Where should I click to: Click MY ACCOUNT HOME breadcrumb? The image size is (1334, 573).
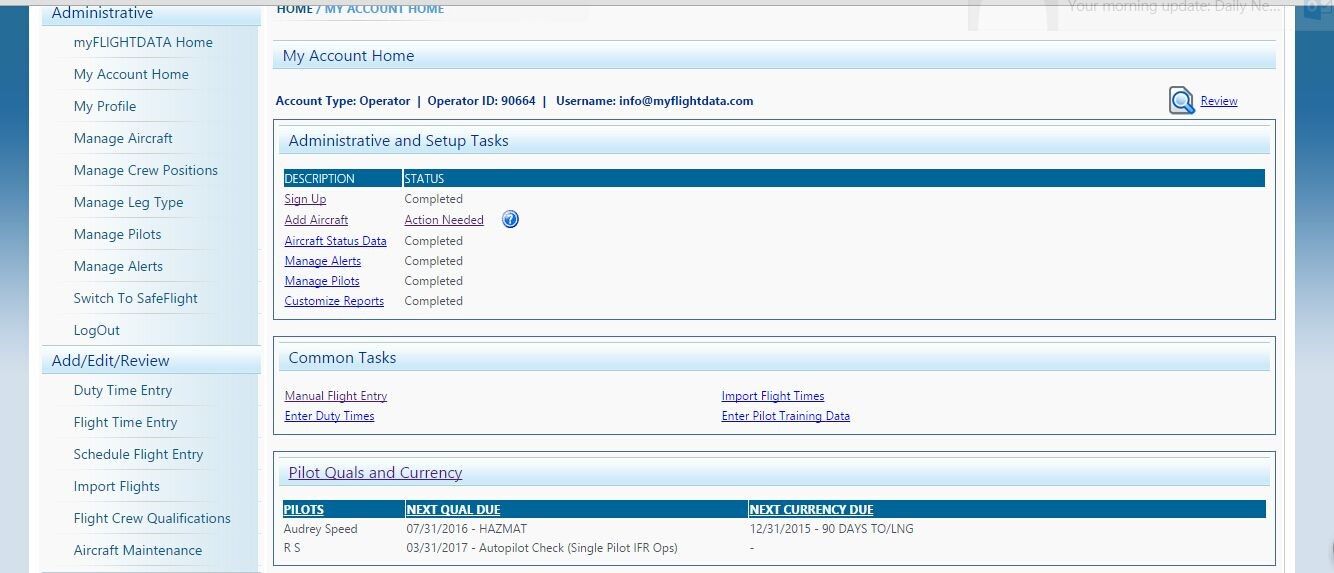384,8
